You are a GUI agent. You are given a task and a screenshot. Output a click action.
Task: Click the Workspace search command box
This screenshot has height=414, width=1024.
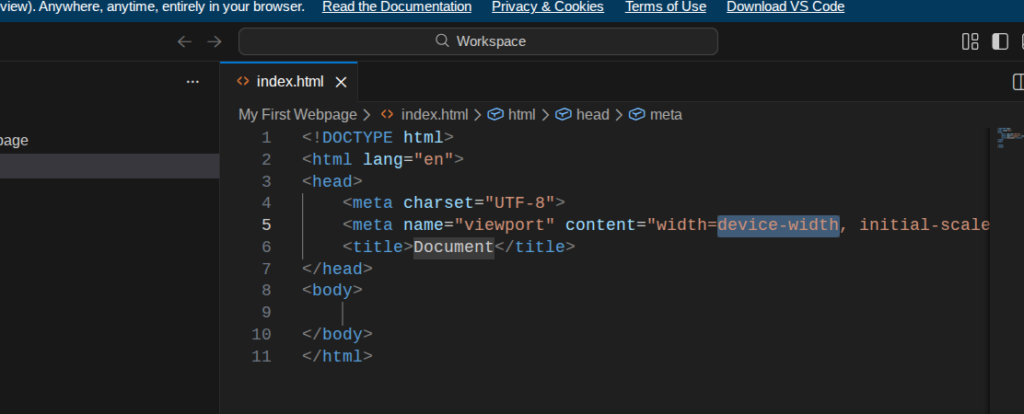click(478, 41)
